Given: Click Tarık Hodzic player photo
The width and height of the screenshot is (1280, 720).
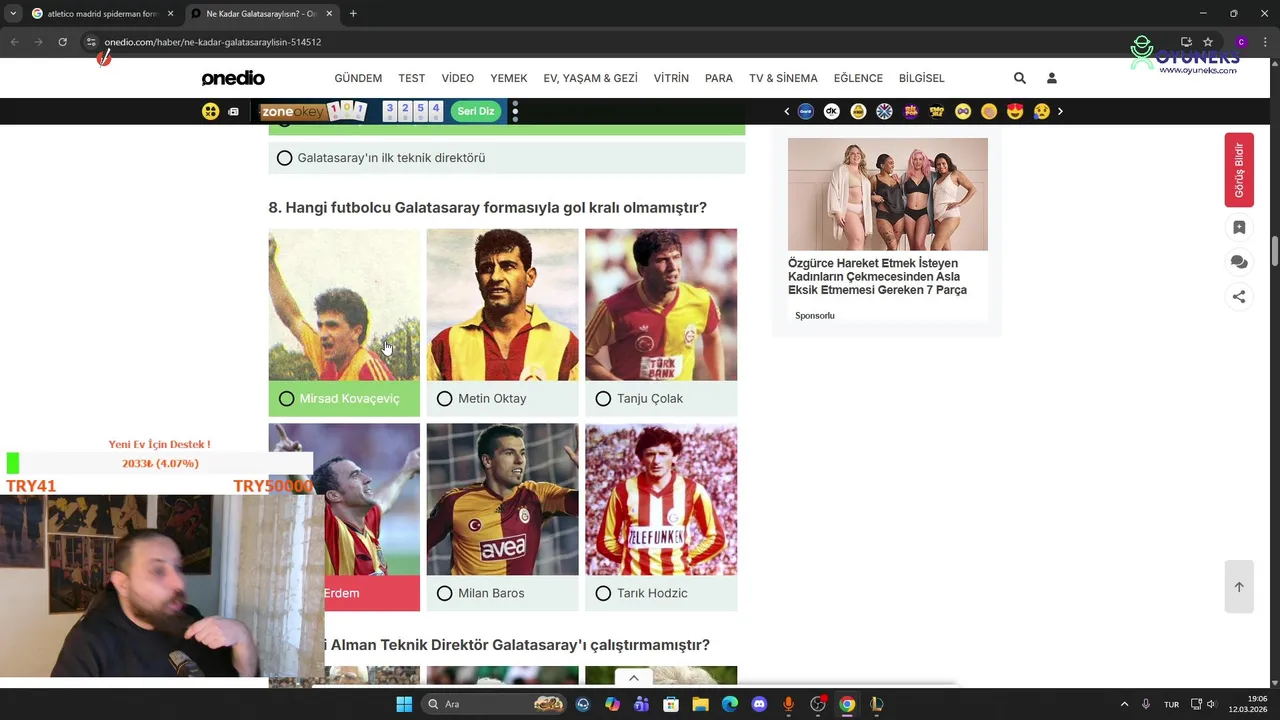Looking at the screenshot, I should [661, 500].
